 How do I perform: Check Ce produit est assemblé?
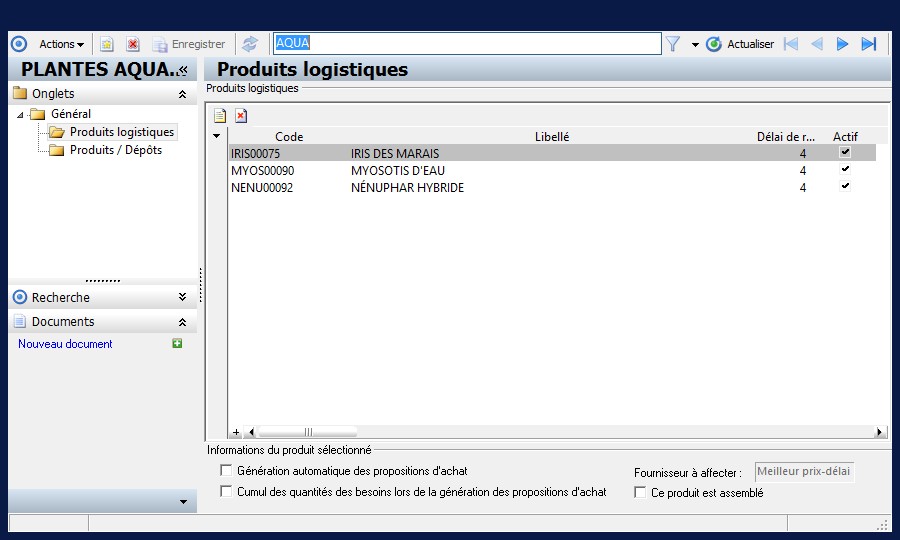640,492
